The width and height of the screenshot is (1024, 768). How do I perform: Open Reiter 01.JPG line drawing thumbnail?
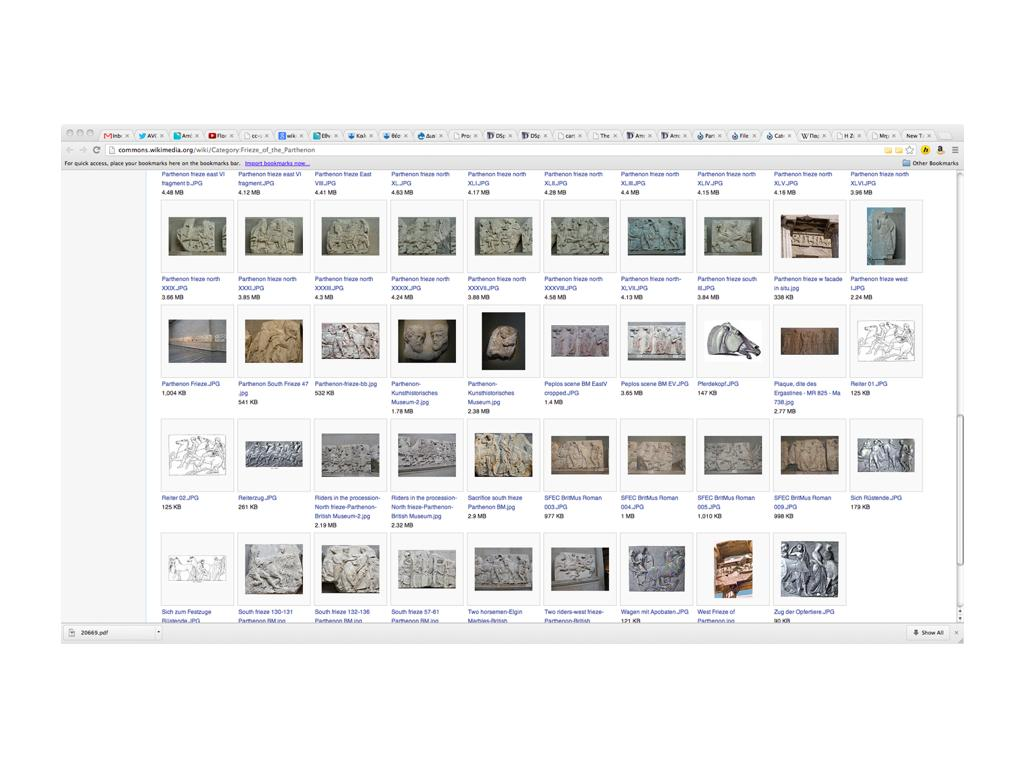[x=886, y=341]
